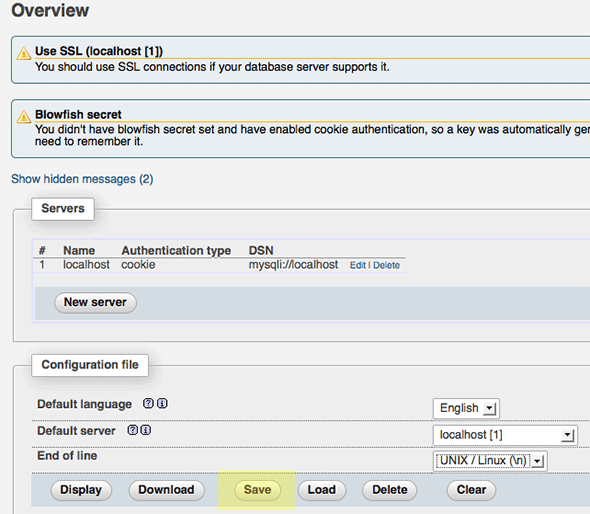
Task: Open info icon beside Default server
Action: pyautogui.click(x=146, y=430)
